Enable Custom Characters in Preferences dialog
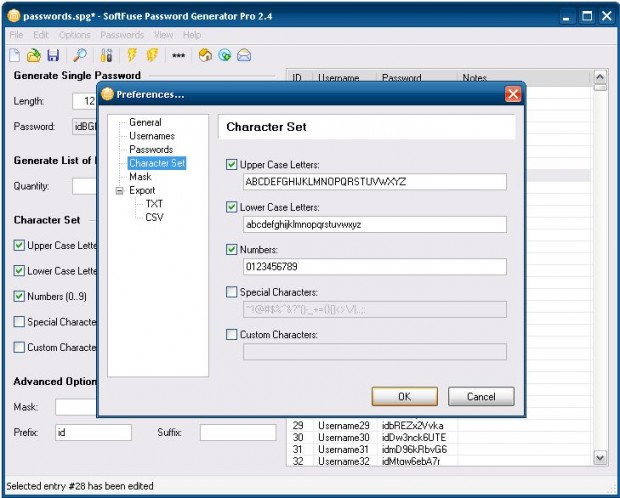 [231, 335]
